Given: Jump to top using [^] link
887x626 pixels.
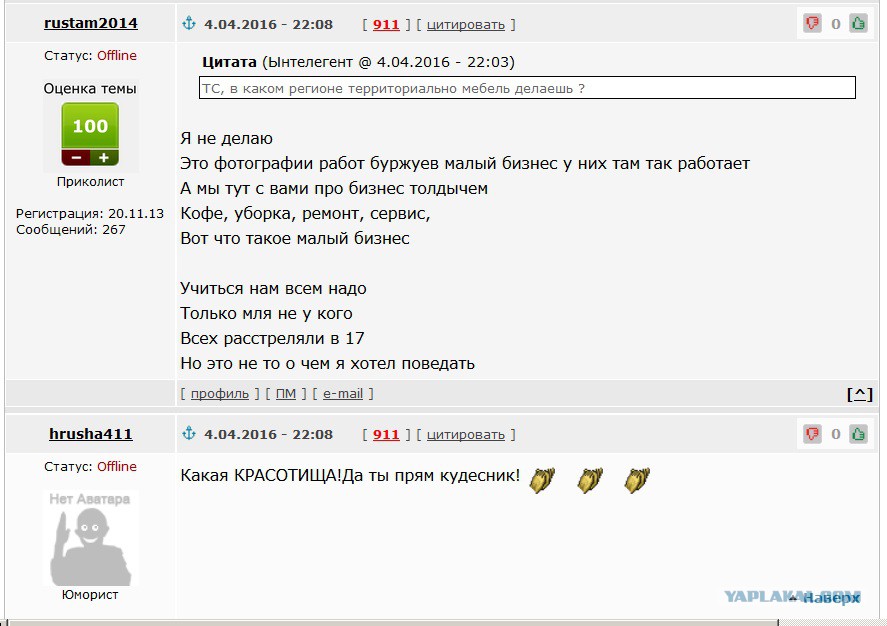Looking at the screenshot, I should pos(859,394).
